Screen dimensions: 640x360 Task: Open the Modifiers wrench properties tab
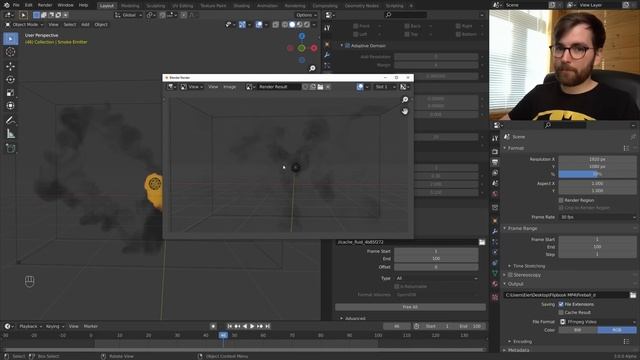tap(495, 231)
